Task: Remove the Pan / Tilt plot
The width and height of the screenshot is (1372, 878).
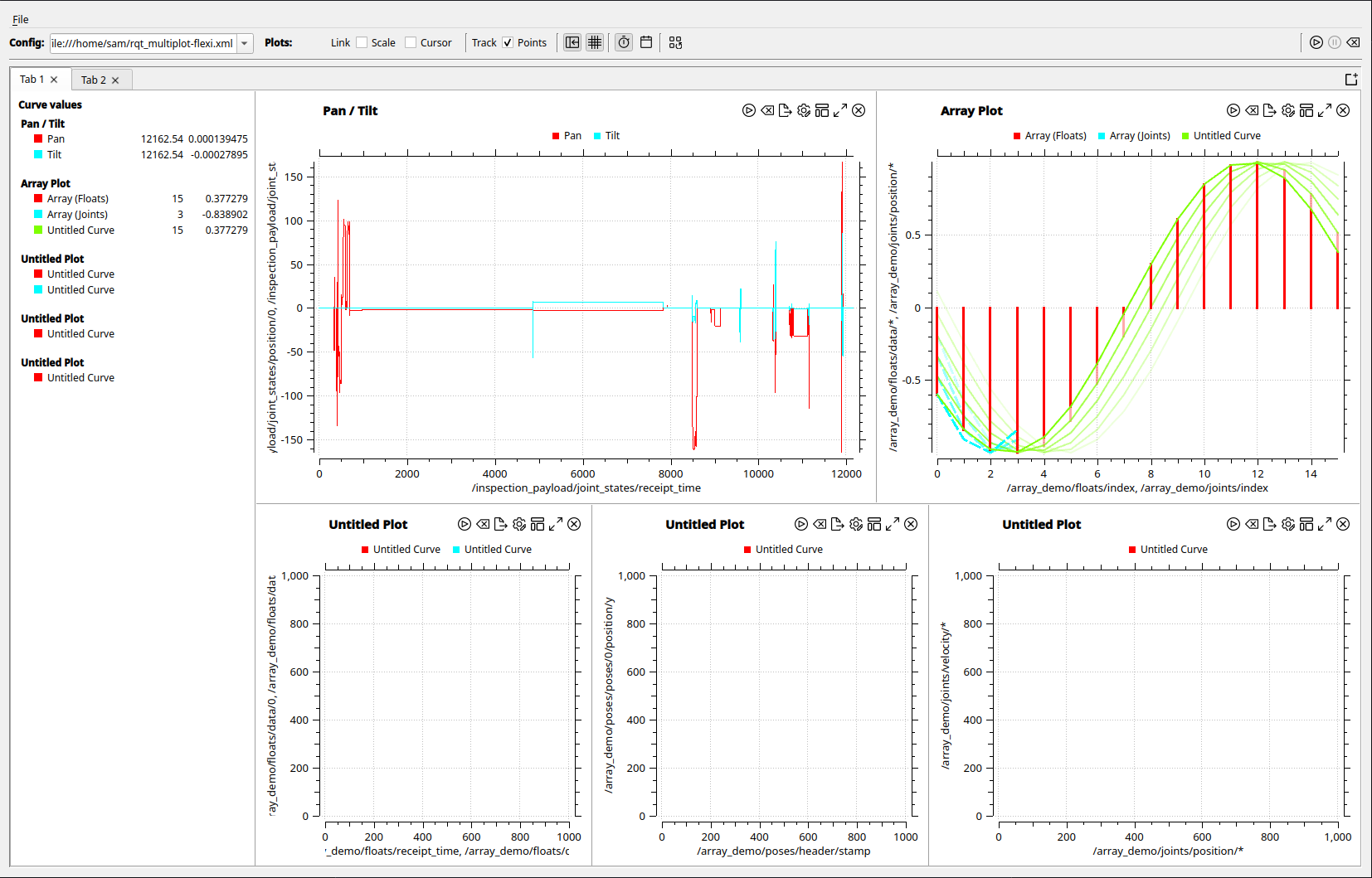Action: 859,110
